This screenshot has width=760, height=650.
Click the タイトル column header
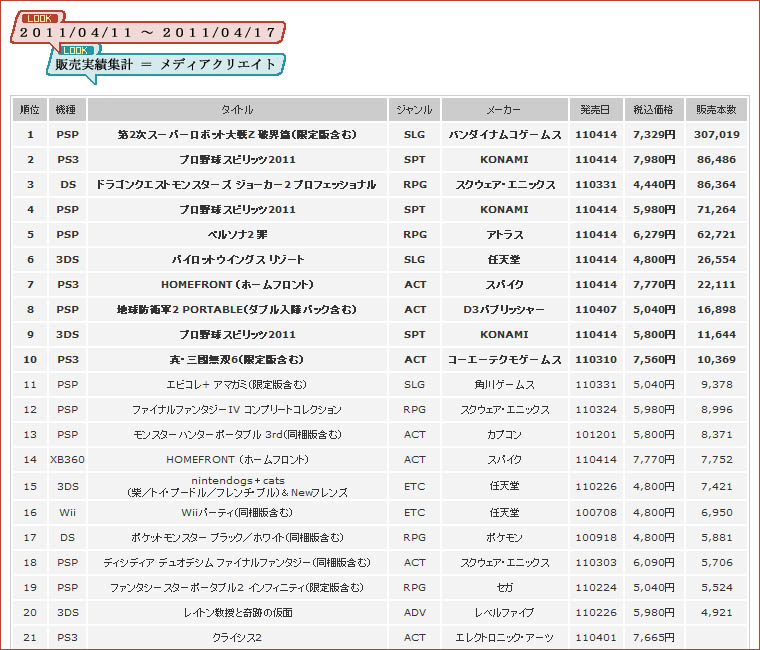coord(237,110)
